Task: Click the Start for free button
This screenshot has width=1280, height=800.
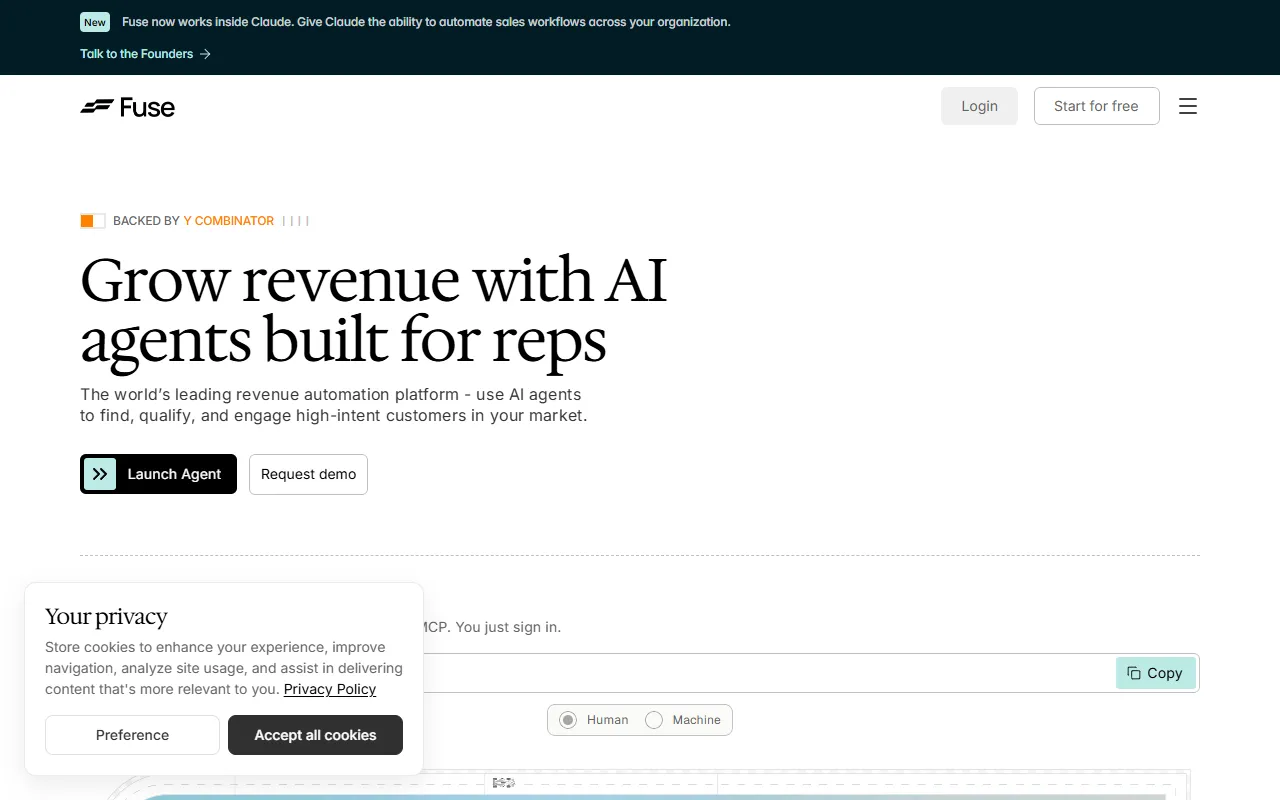Action: [x=1096, y=106]
